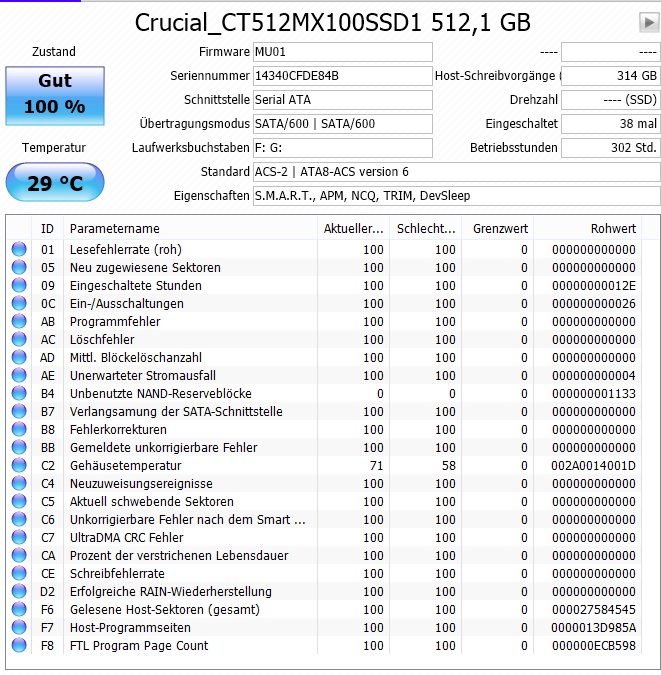Click status dot for Schreibfehlerrate row
The width and height of the screenshot is (661, 675).
tap(19, 573)
